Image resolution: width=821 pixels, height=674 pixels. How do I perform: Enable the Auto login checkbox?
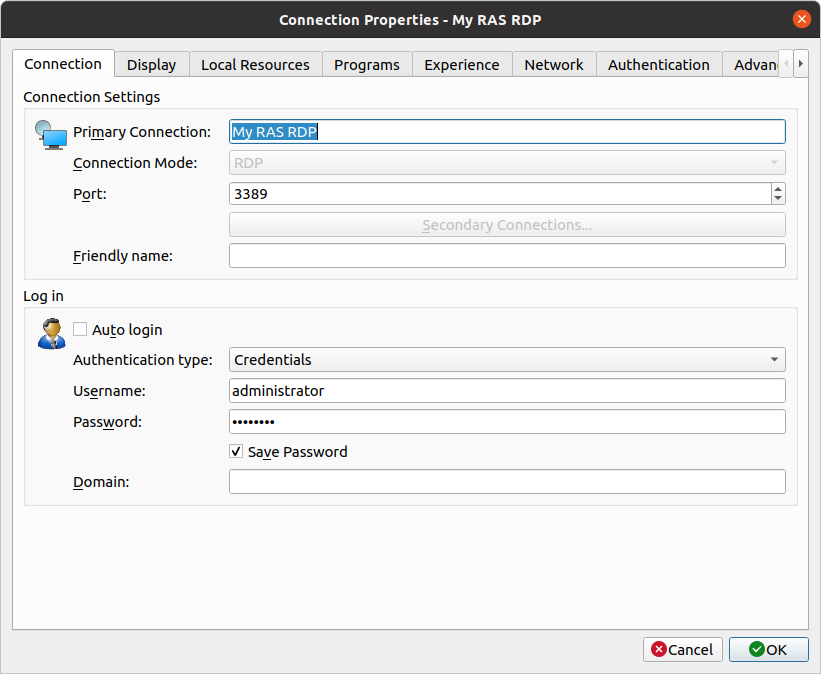[80, 329]
